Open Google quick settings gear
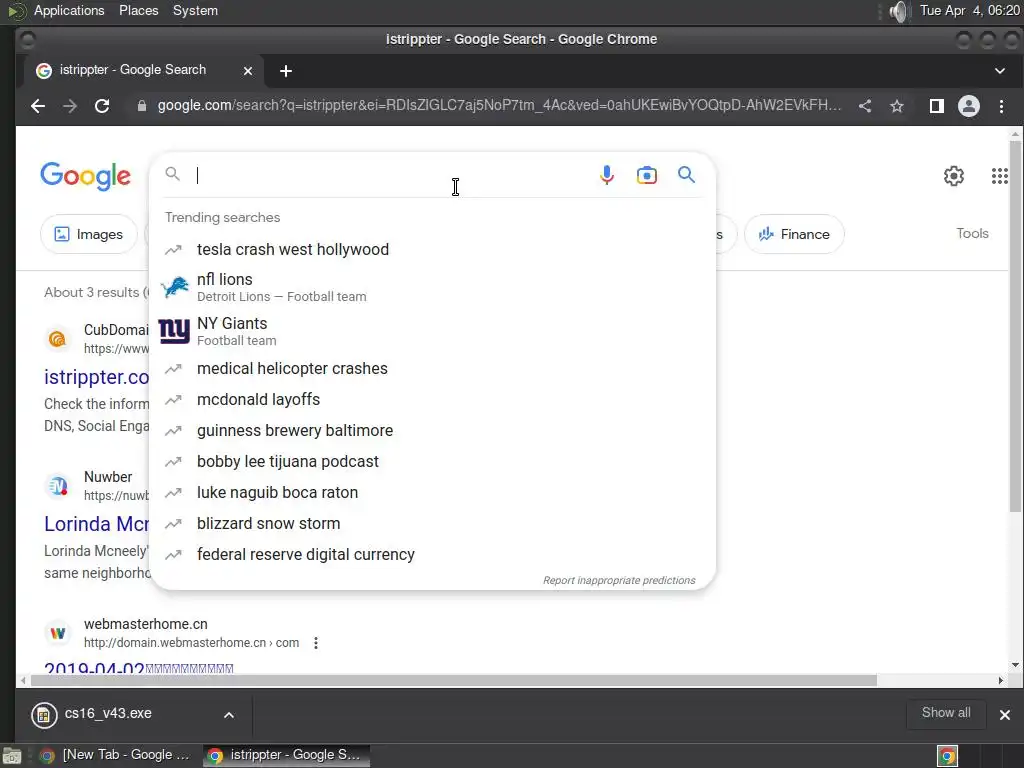Viewport: 1024px width, 768px height. coord(953,176)
